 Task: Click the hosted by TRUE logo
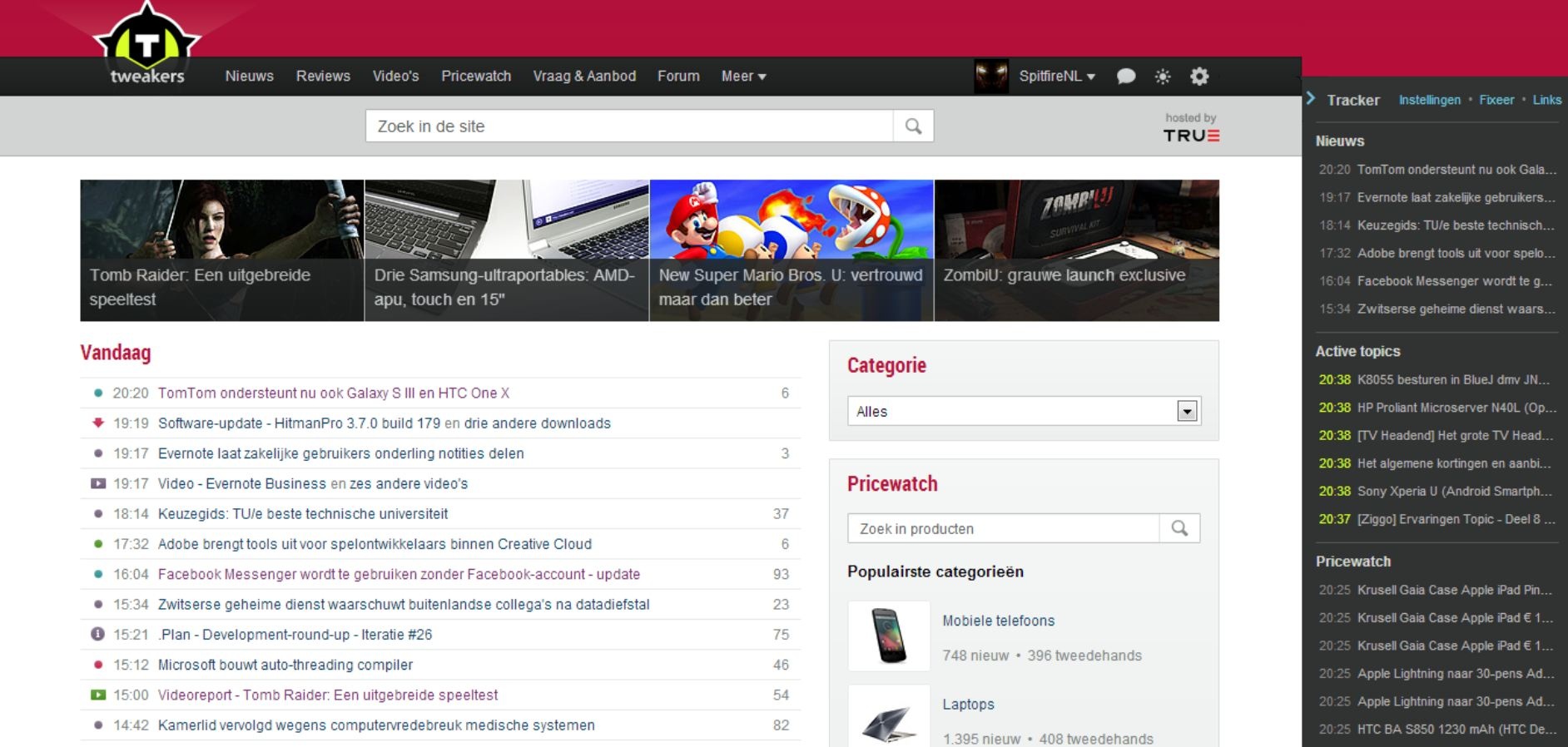click(x=1191, y=128)
